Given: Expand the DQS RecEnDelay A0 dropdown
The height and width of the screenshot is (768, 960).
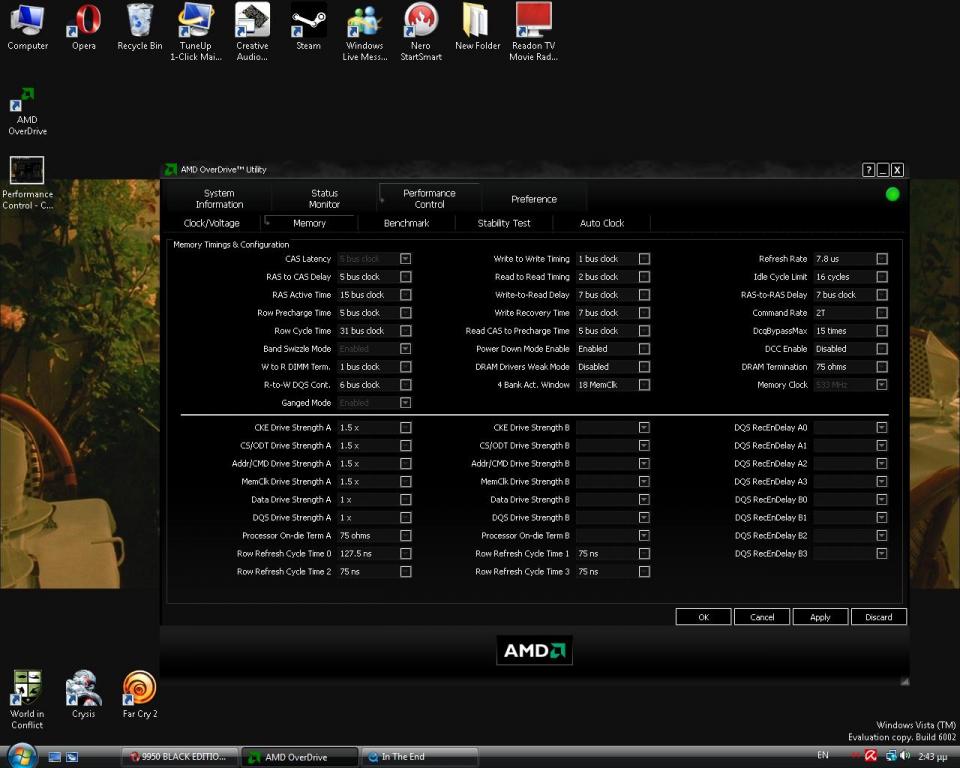Looking at the screenshot, I should coord(882,427).
